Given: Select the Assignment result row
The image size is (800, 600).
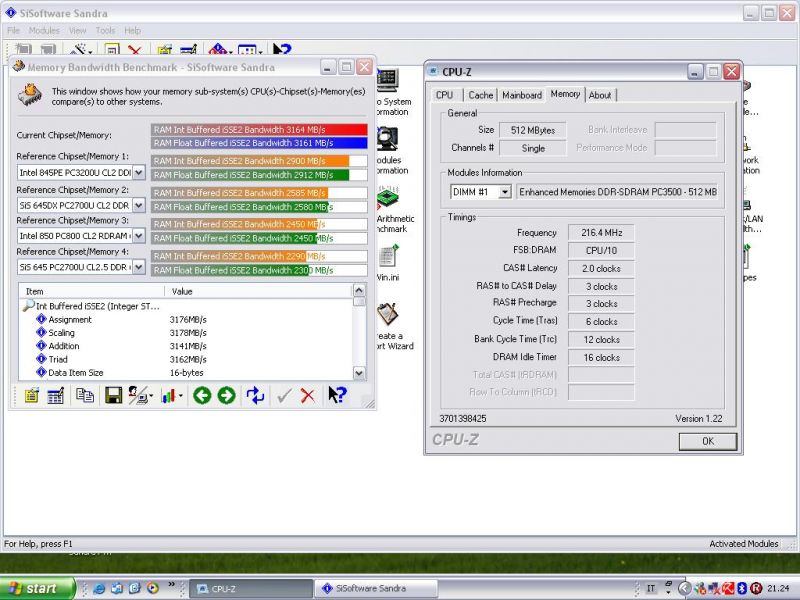Looking at the screenshot, I should point(186,319).
